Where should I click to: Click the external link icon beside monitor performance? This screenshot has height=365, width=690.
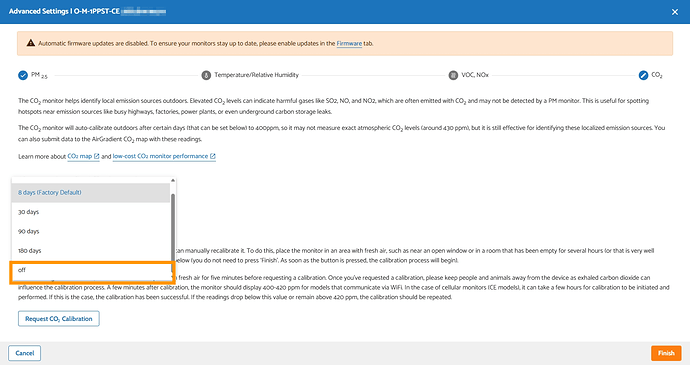coord(213,156)
